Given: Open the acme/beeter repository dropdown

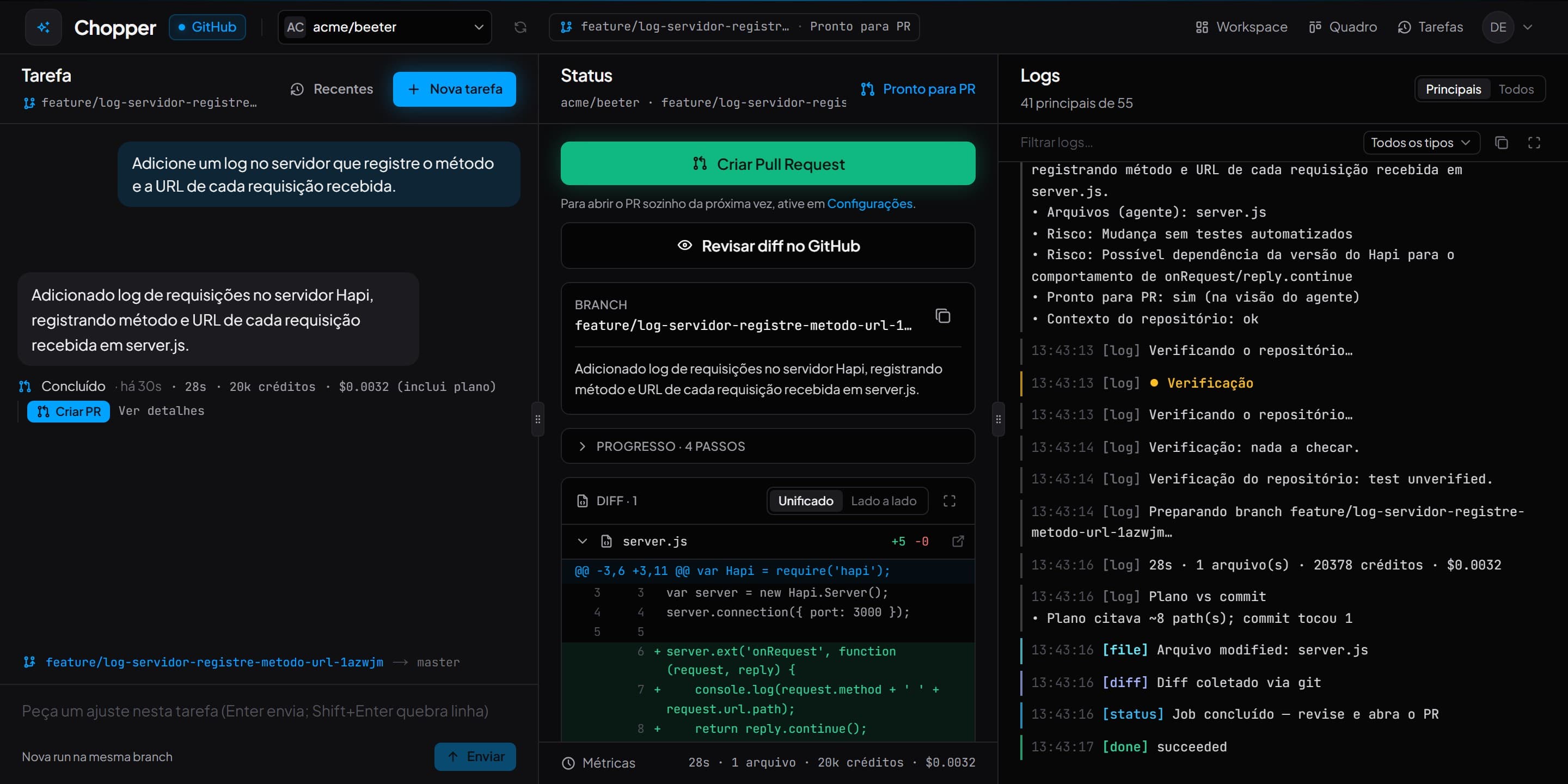Looking at the screenshot, I should point(385,27).
